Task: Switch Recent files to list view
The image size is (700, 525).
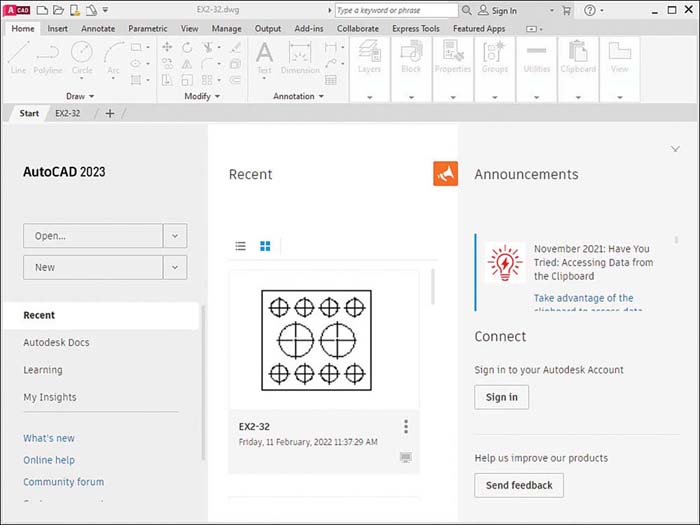Action: click(x=241, y=246)
